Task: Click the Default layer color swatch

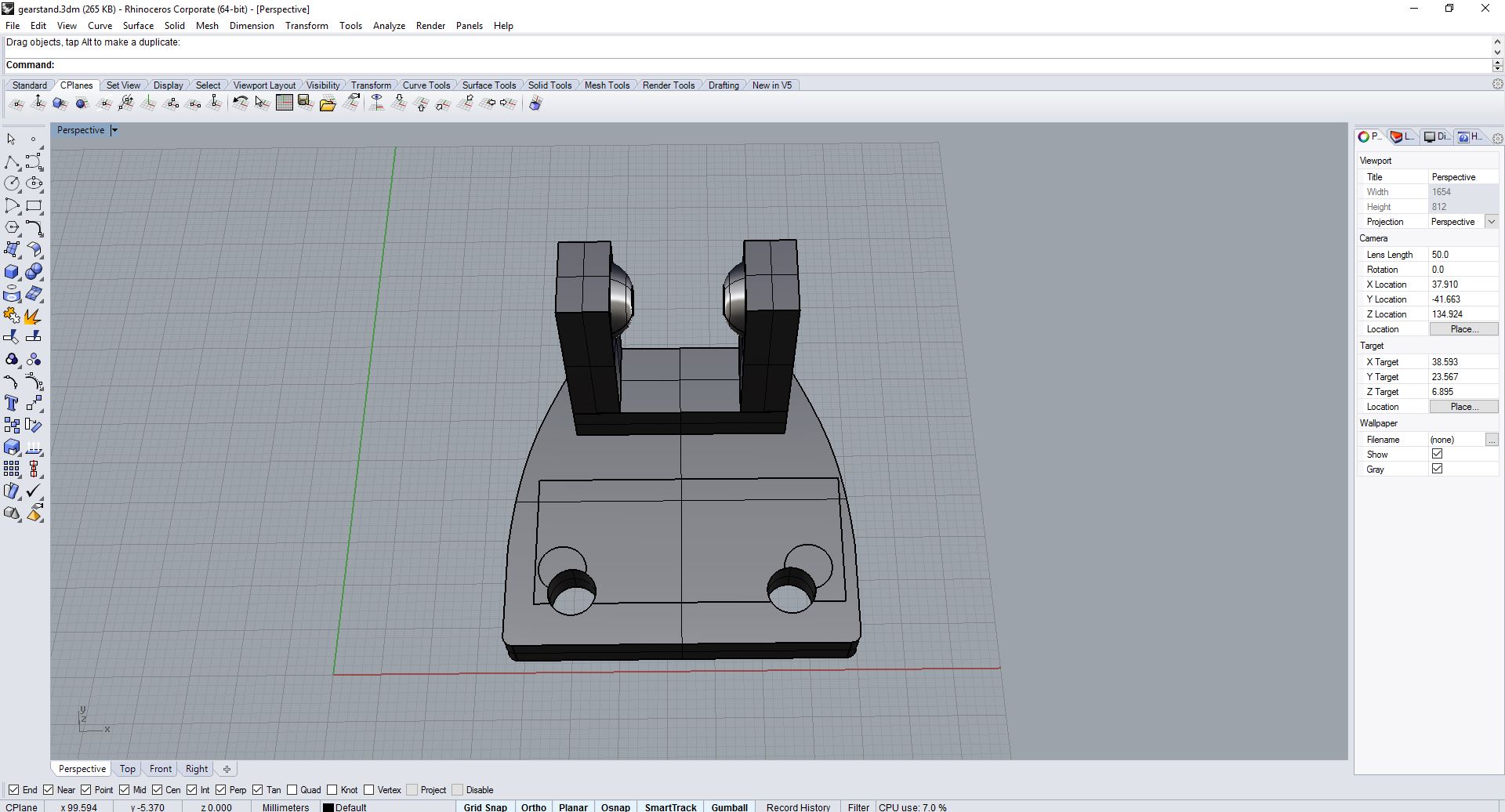Action: 328,807
